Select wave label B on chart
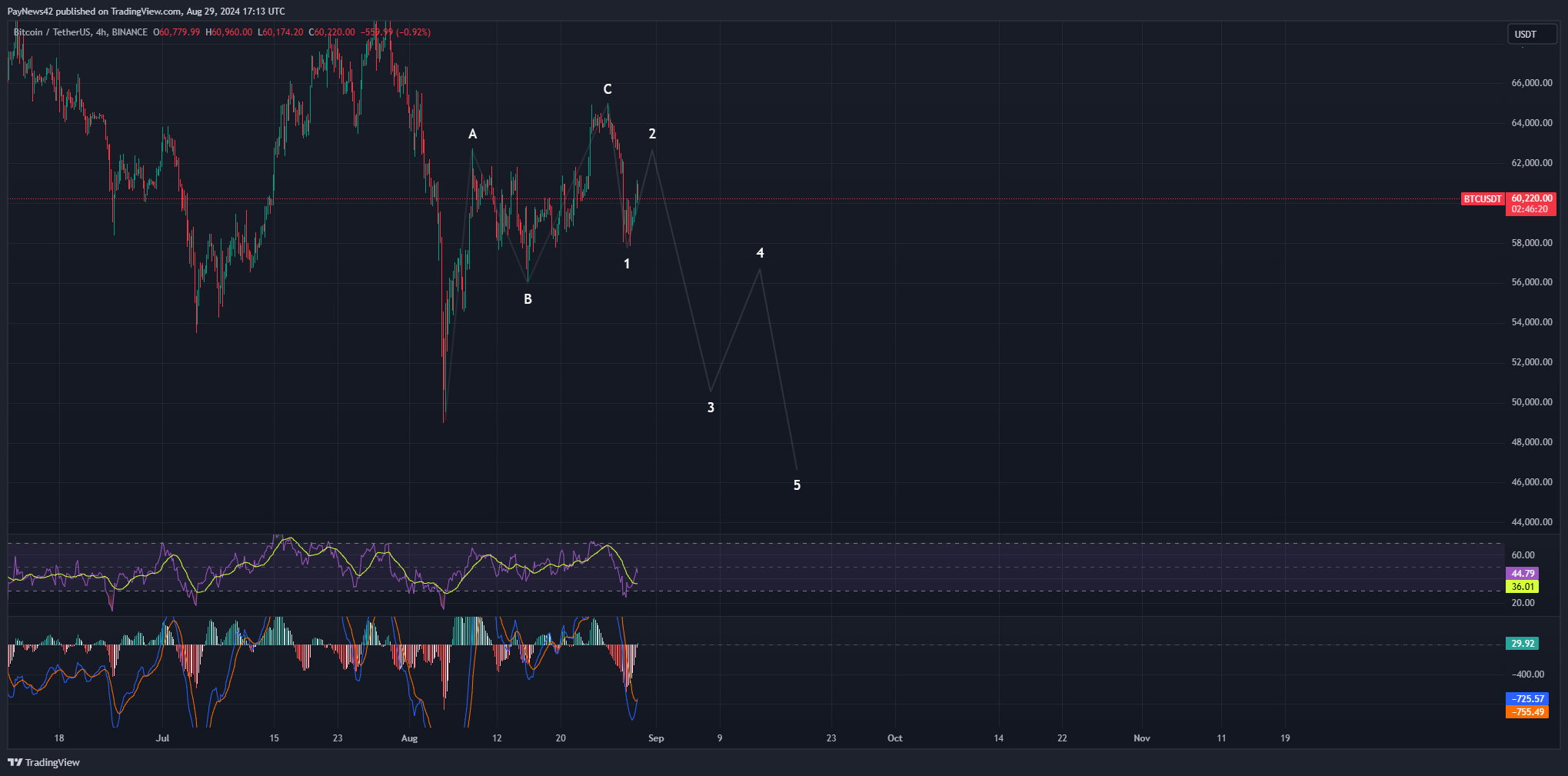This screenshot has height=776, width=1568. tap(528, 299)
